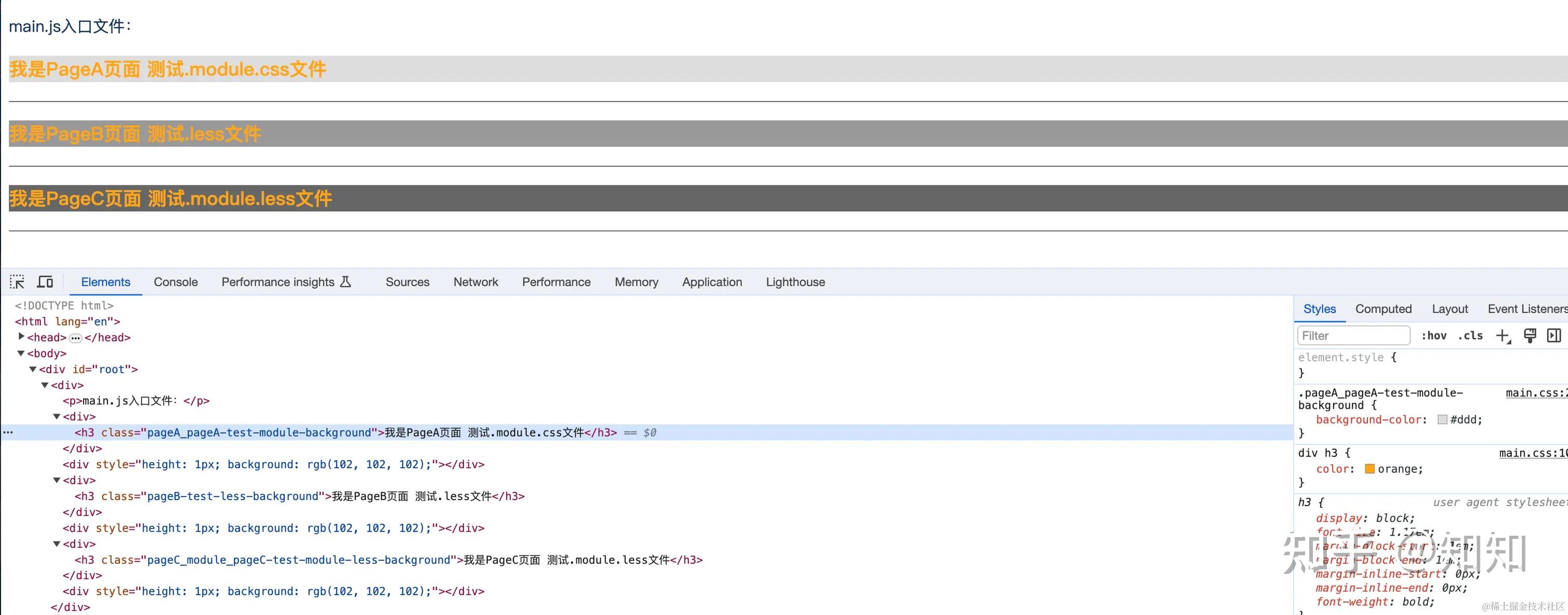Focus the styles Filter input field
This screenshot has height=615, width=1568.
1353,336
